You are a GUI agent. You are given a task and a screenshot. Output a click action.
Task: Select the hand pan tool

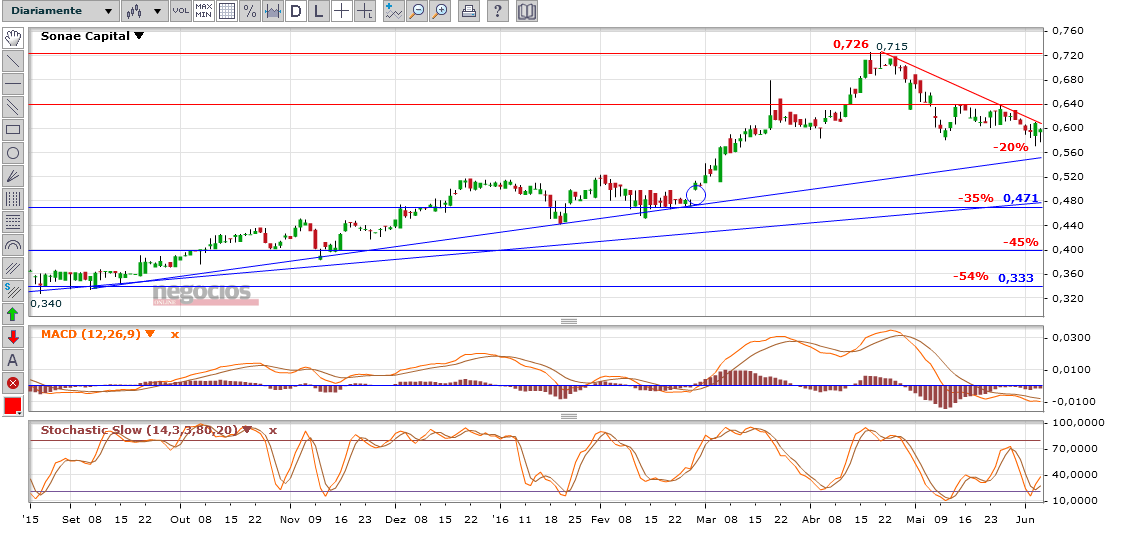[x=13, y=38]
